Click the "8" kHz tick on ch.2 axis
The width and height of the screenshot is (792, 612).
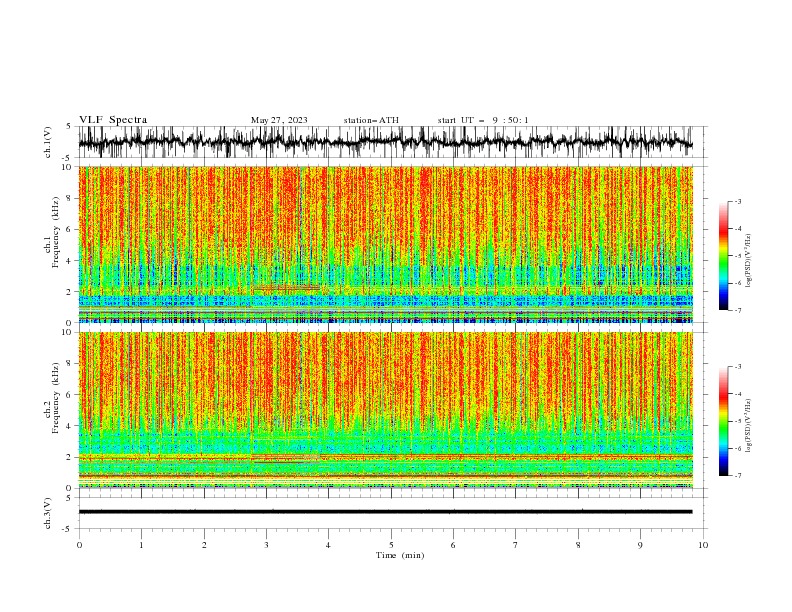(70, 363)
